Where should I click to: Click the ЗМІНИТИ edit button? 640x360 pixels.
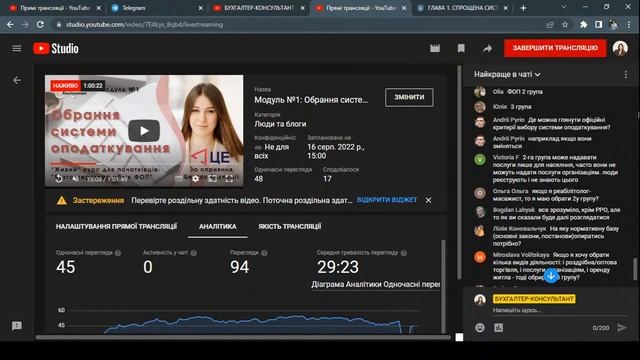[409, 97]
